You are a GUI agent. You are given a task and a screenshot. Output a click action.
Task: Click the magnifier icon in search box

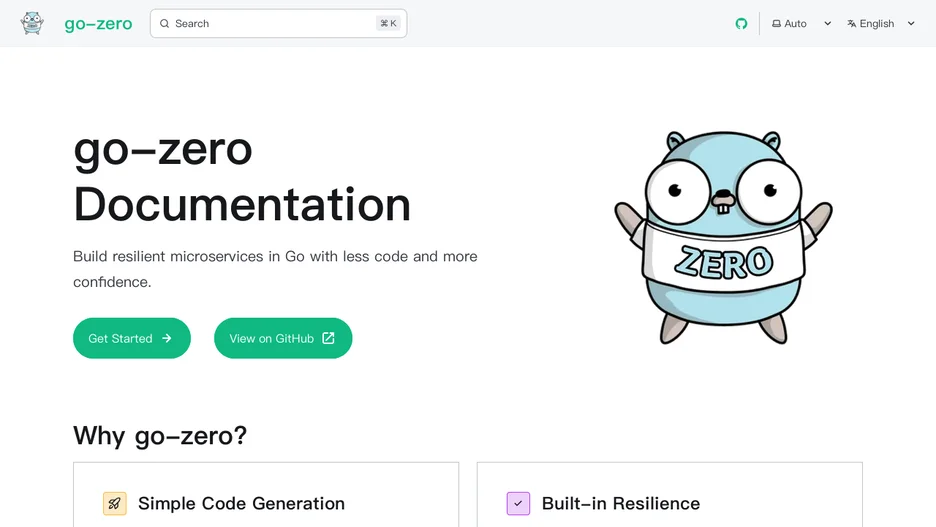(164, 23)
